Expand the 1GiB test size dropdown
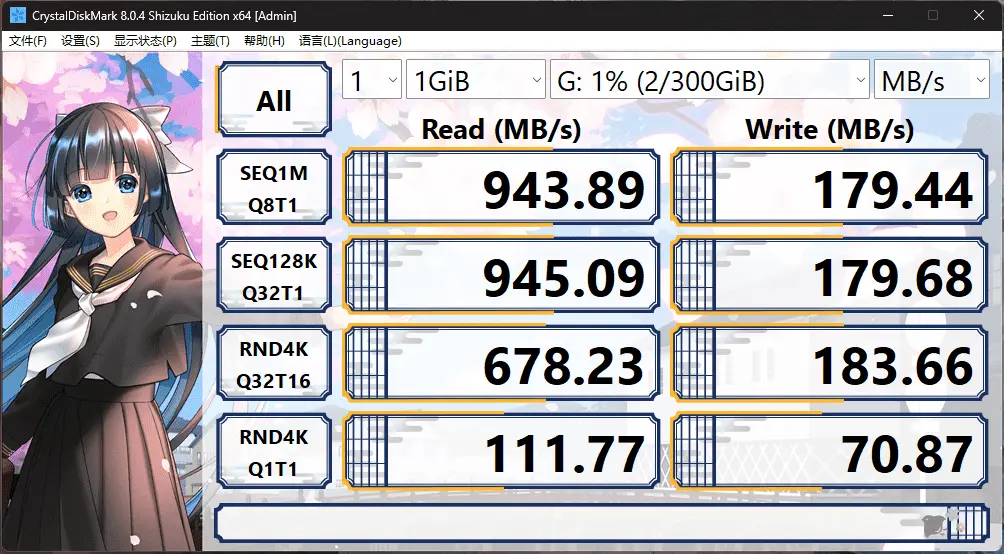 click(x=474, y=81)
